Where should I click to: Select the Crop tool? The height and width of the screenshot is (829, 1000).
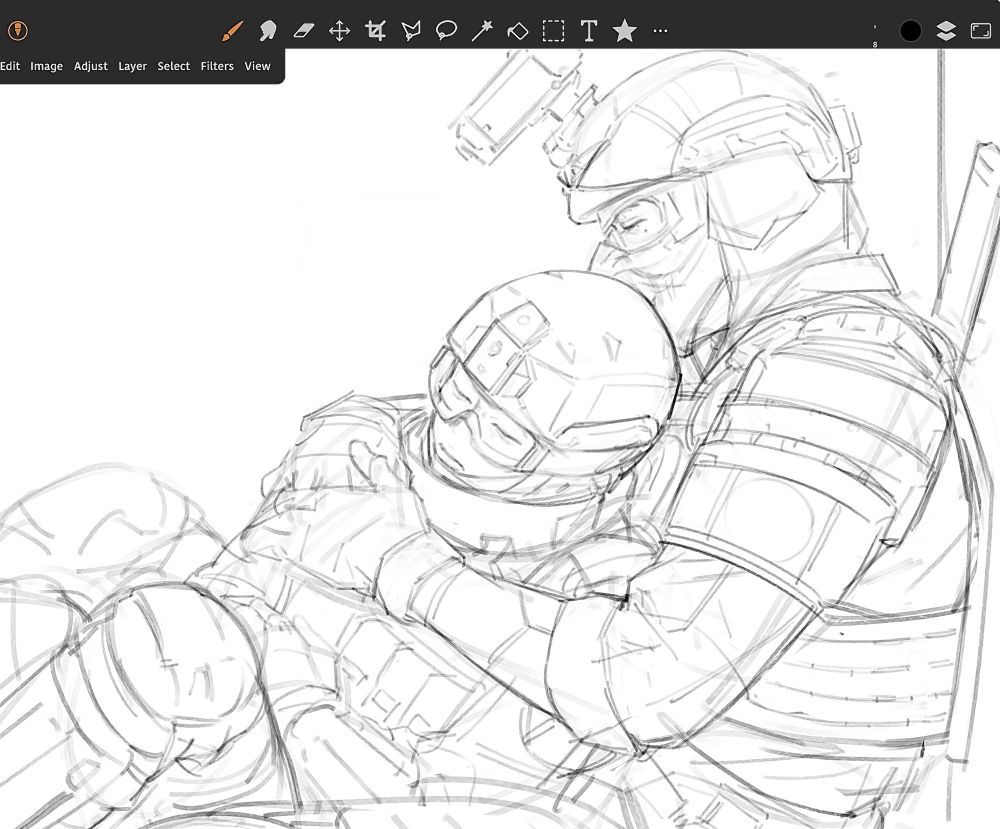[x=375, y=30]
